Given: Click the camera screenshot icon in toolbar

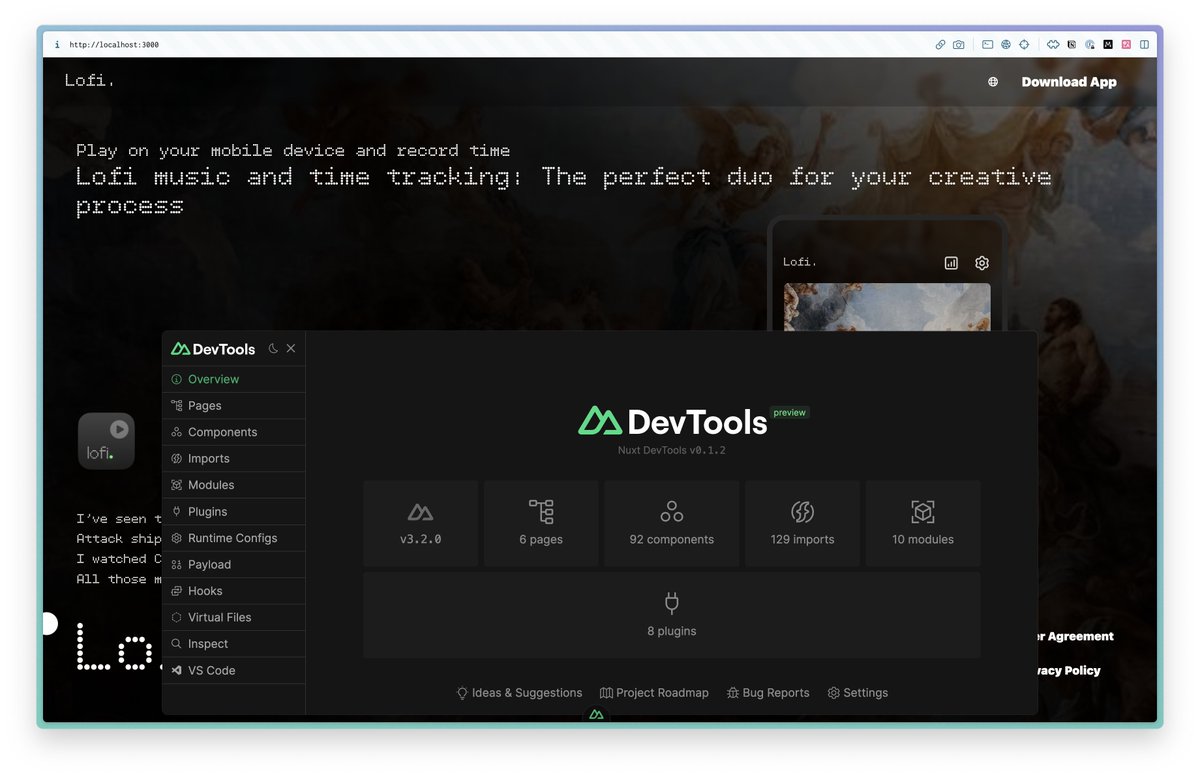Looking at the screenshot, I should (959, 45).
